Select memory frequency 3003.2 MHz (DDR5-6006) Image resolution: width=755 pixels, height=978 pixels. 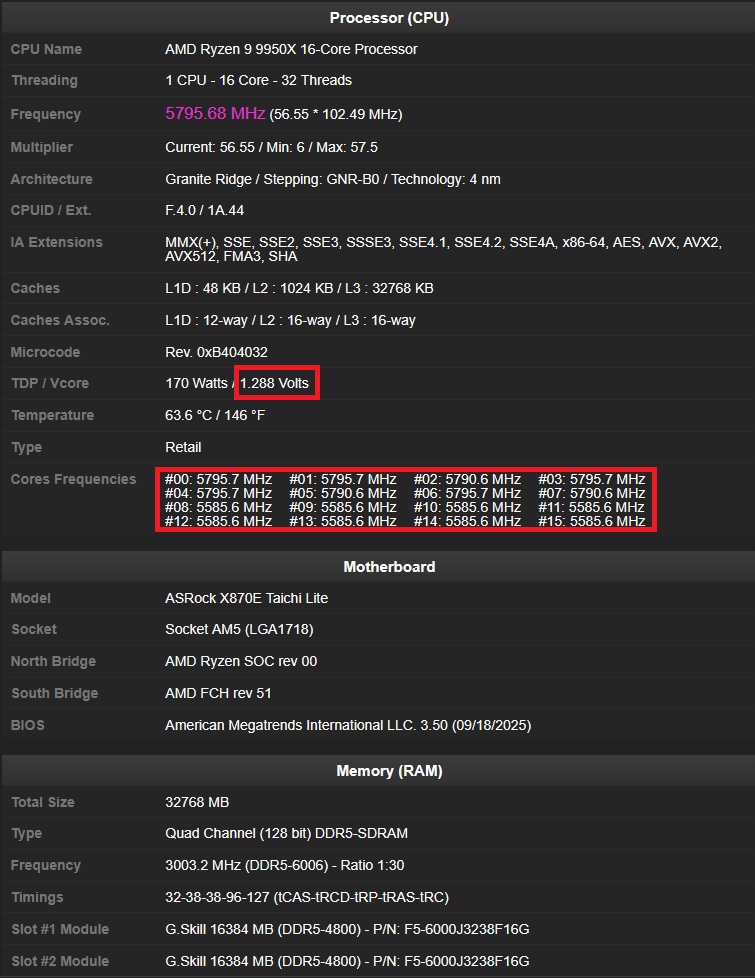[285, 866]
